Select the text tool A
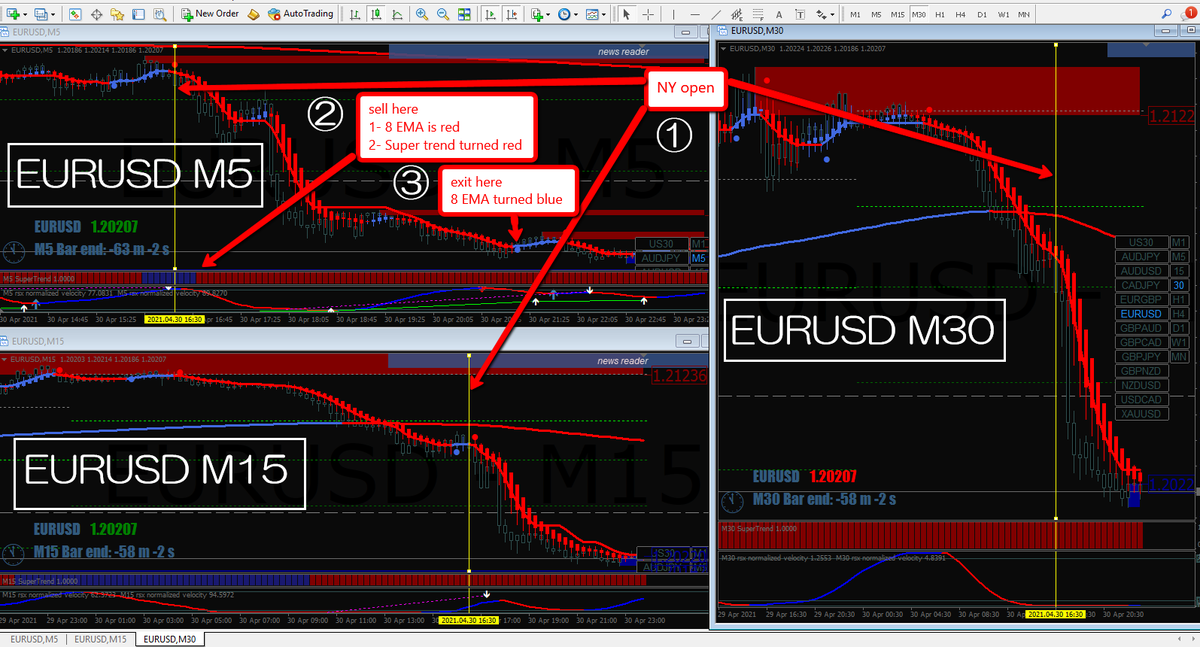1200x647 pixels. (x=779, y=14)
